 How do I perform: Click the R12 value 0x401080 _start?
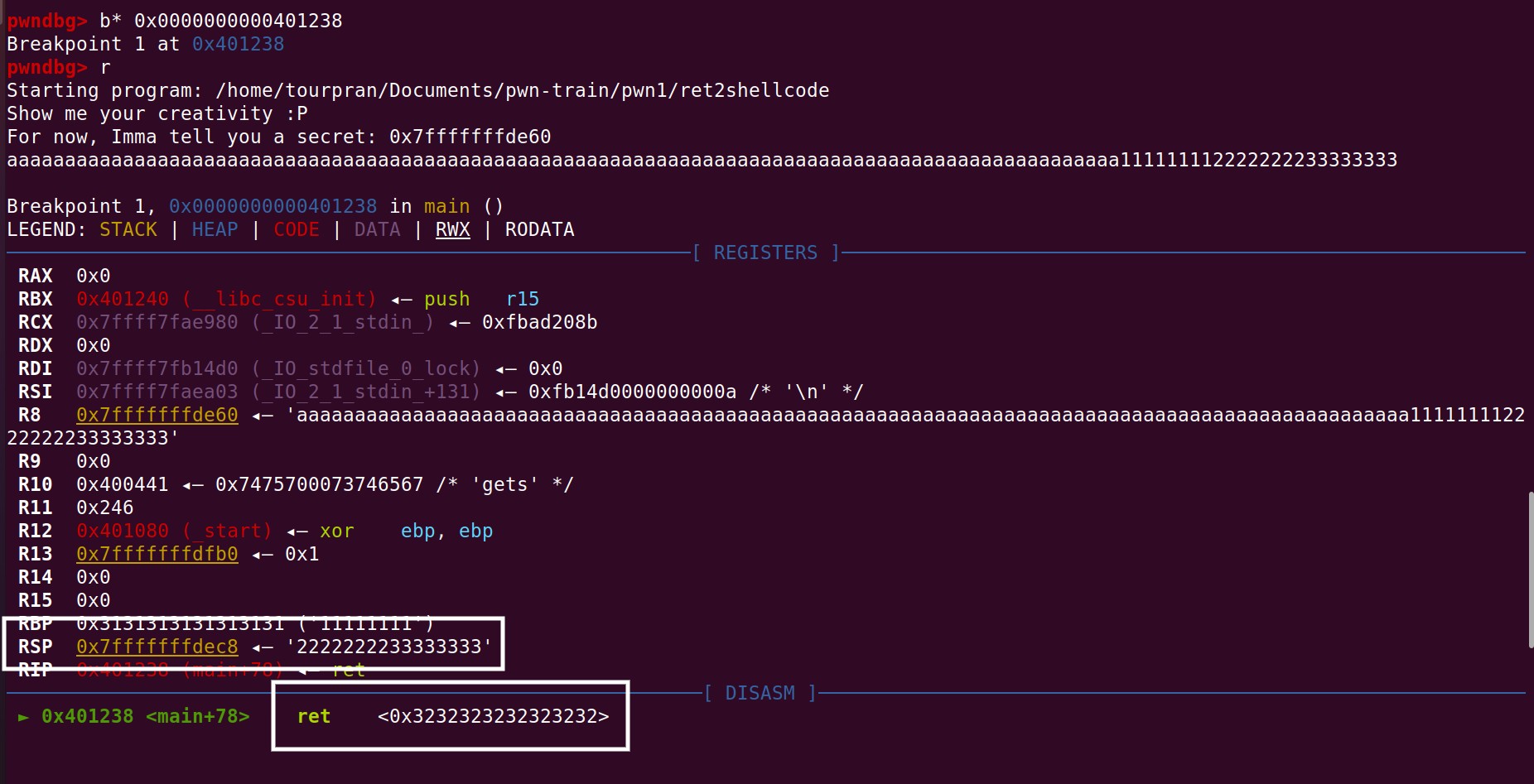point(174,531)
